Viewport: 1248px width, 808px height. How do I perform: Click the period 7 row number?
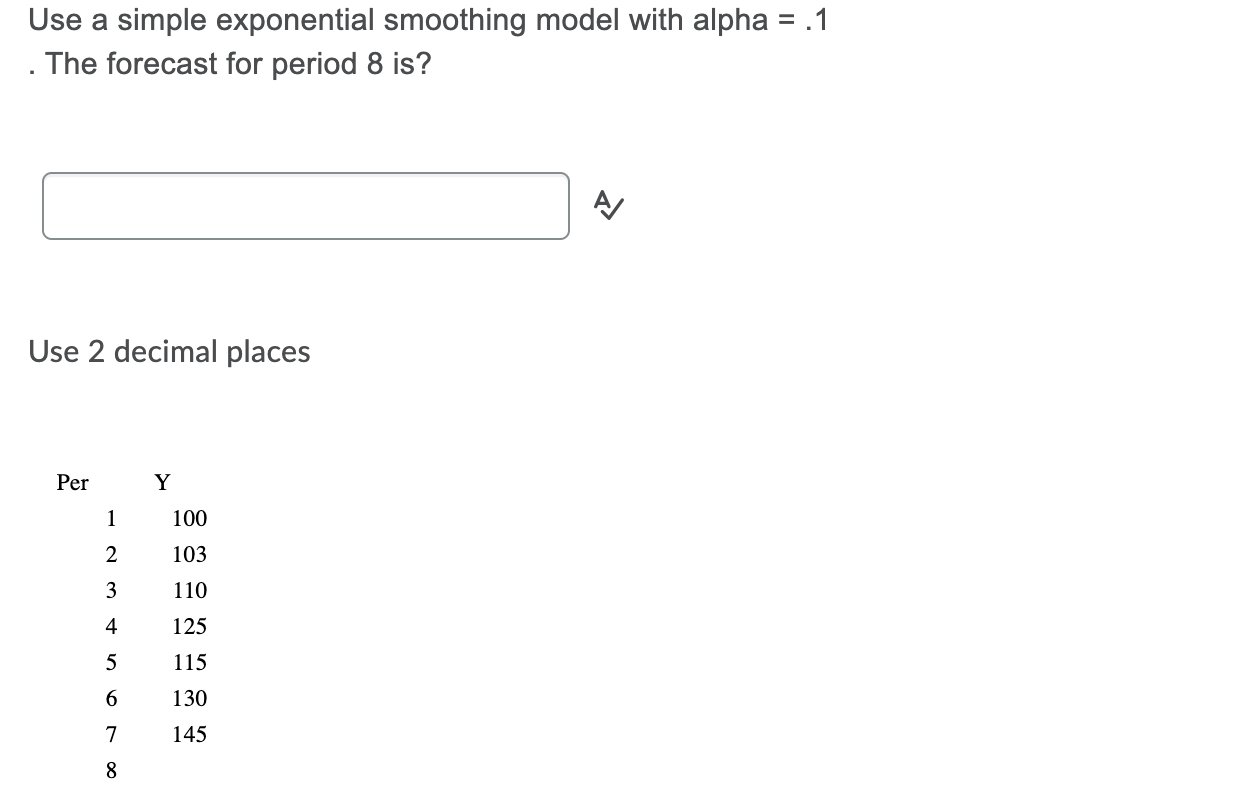[110, 734]
